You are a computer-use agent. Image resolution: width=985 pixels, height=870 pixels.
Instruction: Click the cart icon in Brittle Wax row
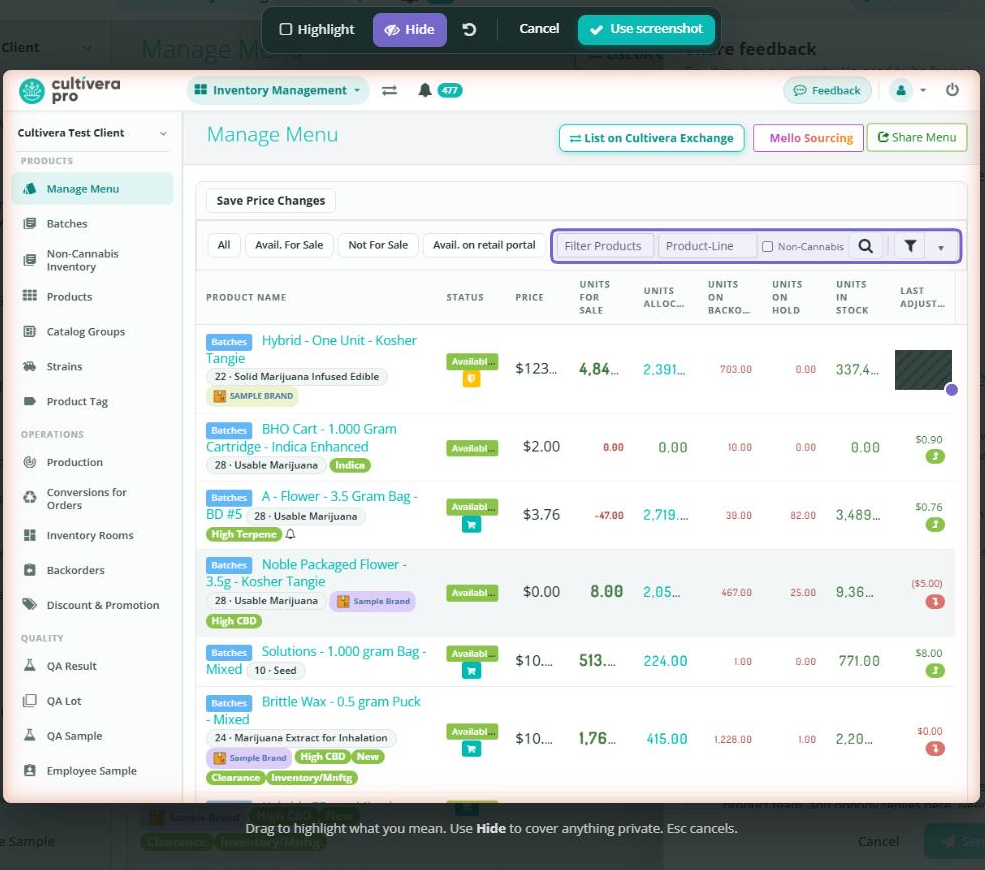472,749
